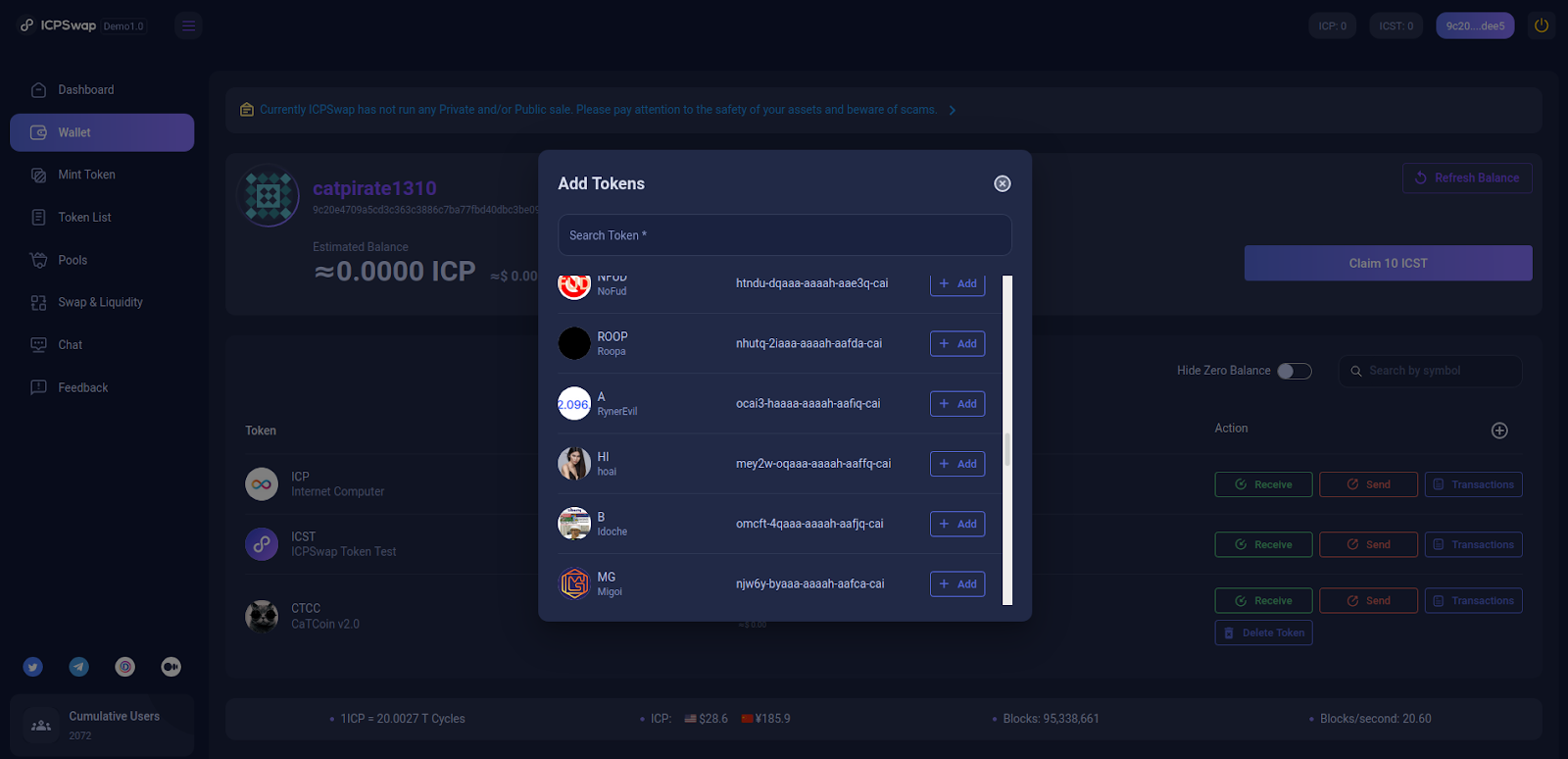
Task: Click Receive for ICP
Action: [1263, 484]
